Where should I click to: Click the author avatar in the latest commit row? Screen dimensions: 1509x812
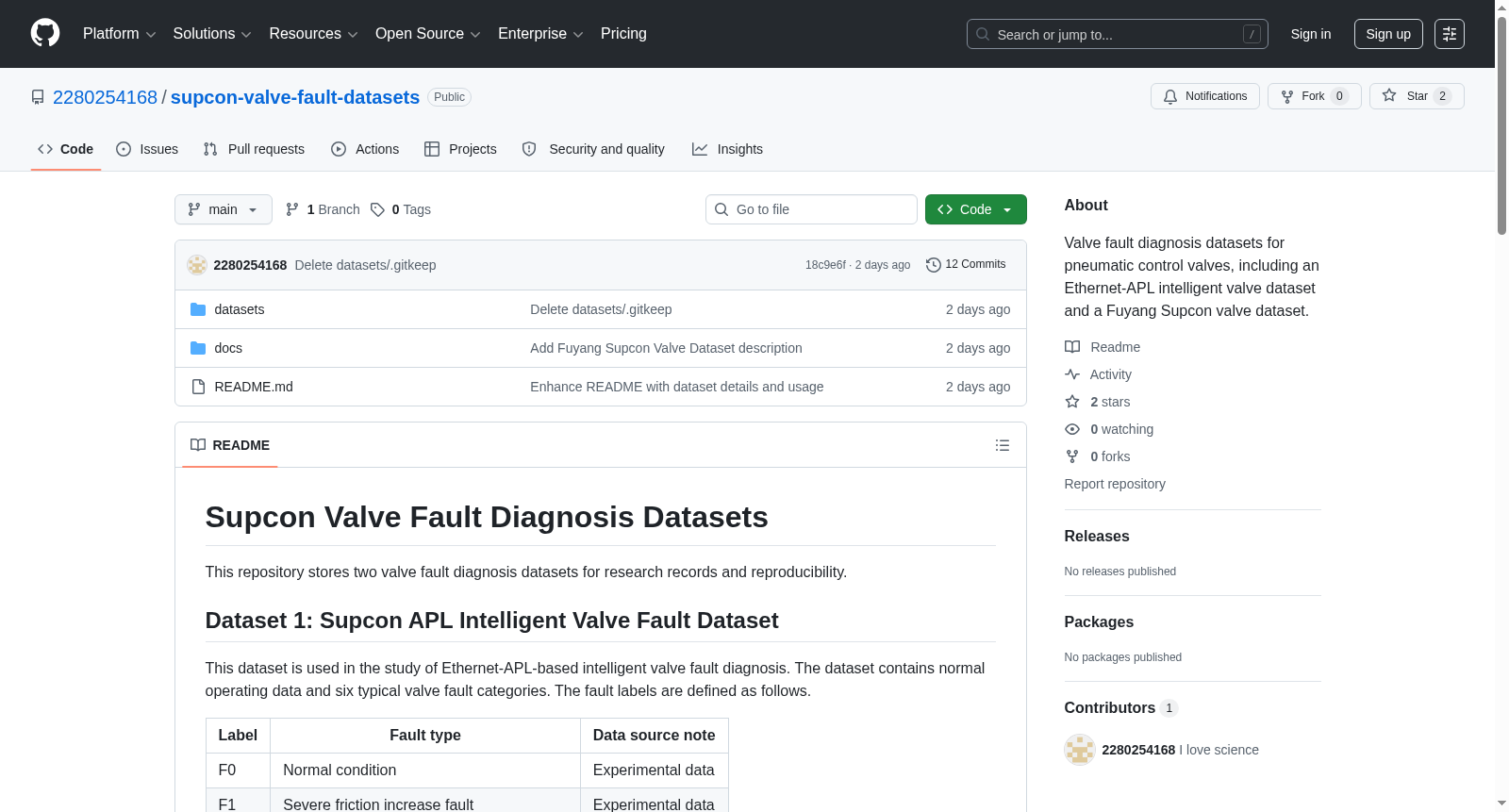(x=197, y=265)
